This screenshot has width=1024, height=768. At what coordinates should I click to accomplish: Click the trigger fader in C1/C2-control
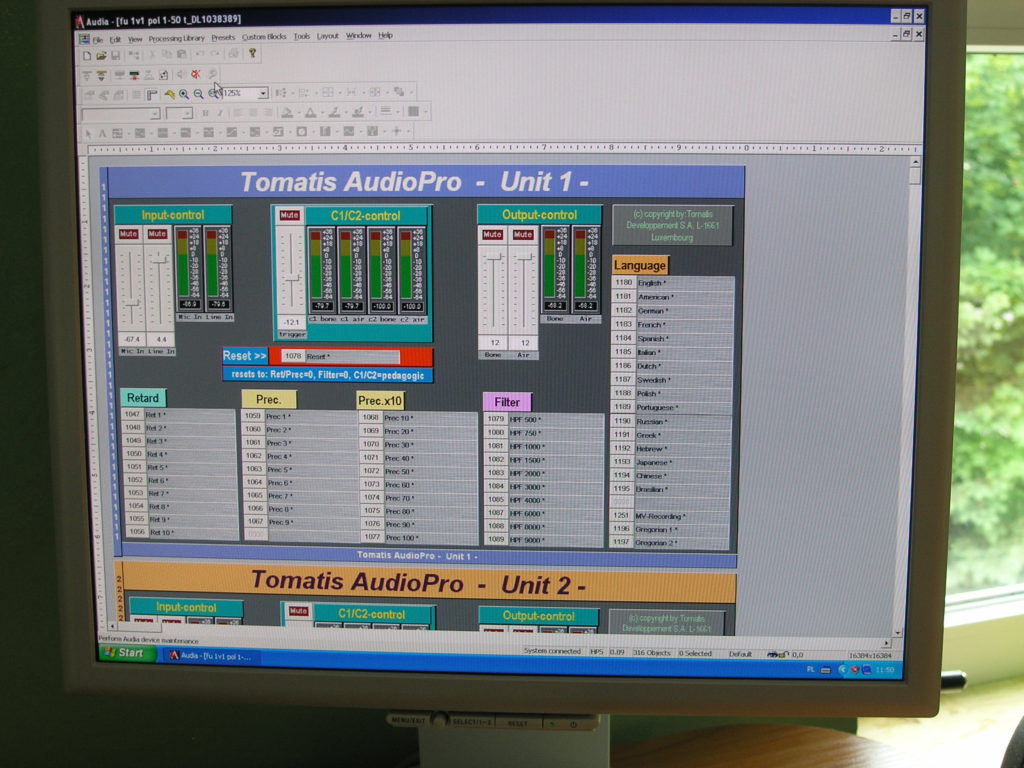(x=291, y=271)
